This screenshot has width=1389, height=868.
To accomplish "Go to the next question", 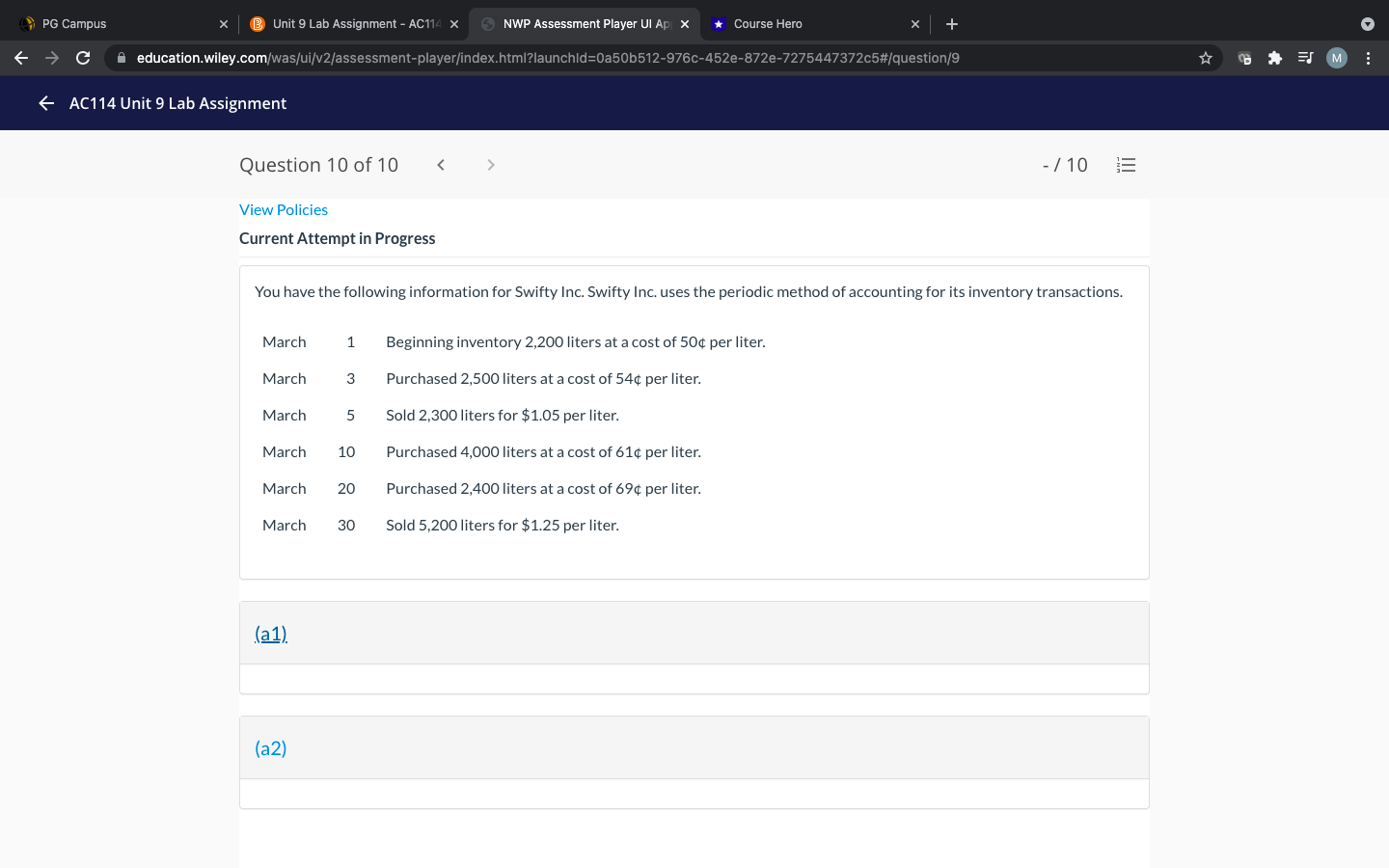I will [491, 165].
